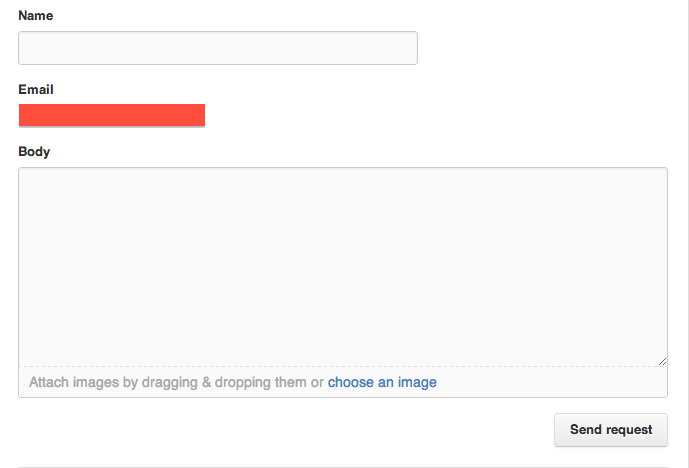The height and width of the screenshot is (468, 689).
Task: Click the left edge of the red Email block
Action: tap(23, 115)
